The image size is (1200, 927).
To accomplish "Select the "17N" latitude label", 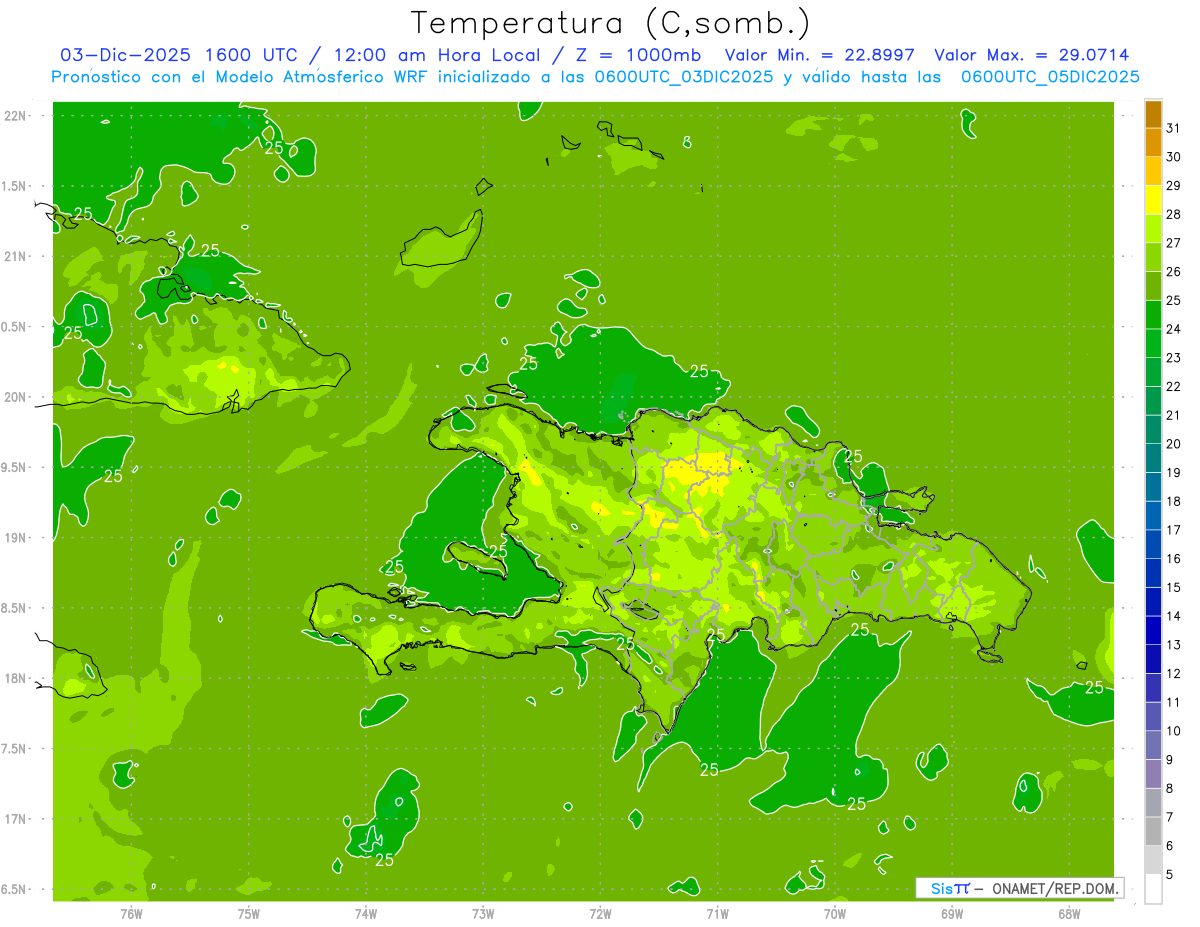I will coord(17,819).
